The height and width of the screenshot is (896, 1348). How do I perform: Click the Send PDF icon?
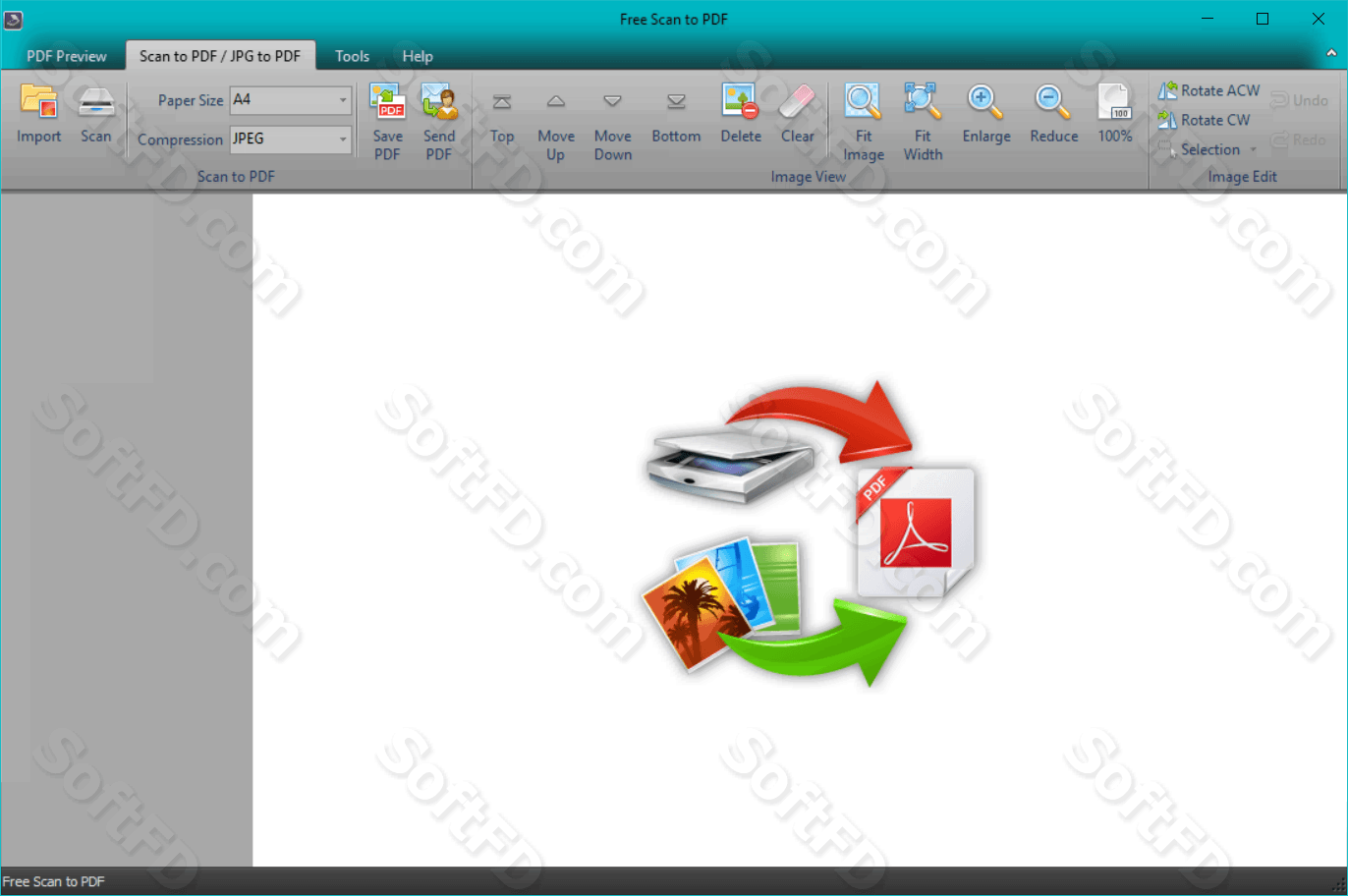pos(439,101)
